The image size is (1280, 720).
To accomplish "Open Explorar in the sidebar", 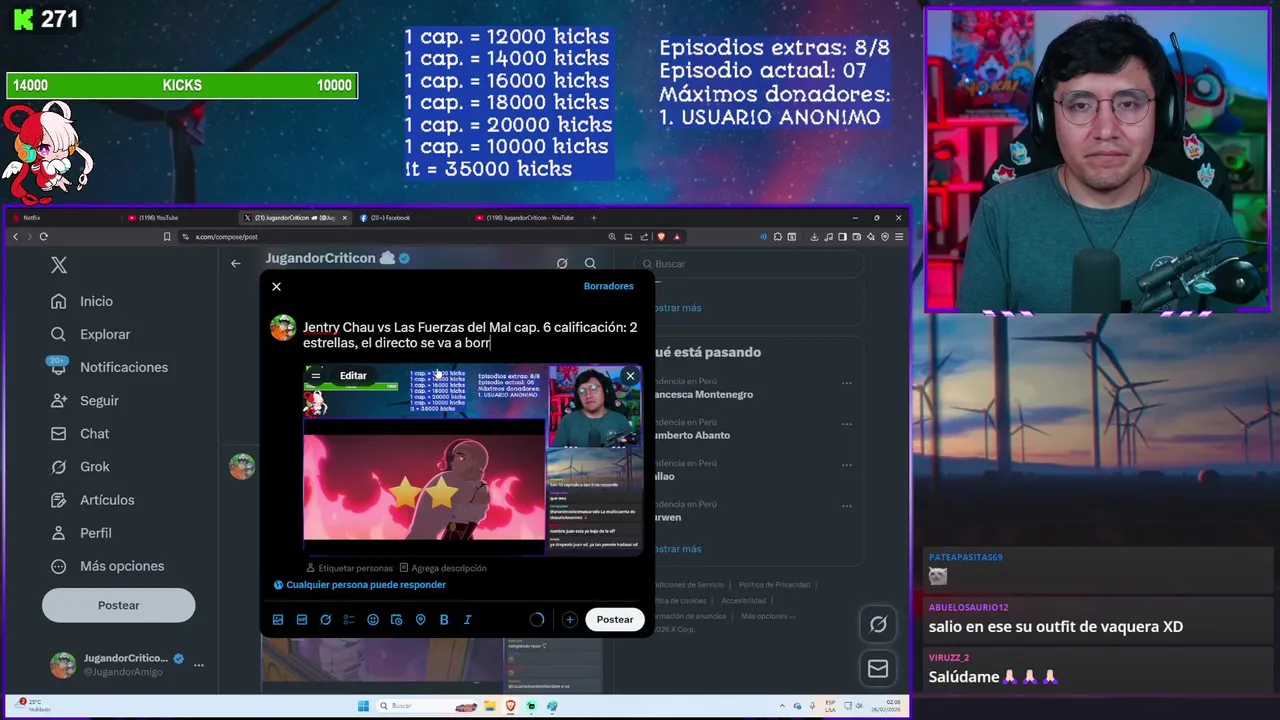I will coord(91,334).
